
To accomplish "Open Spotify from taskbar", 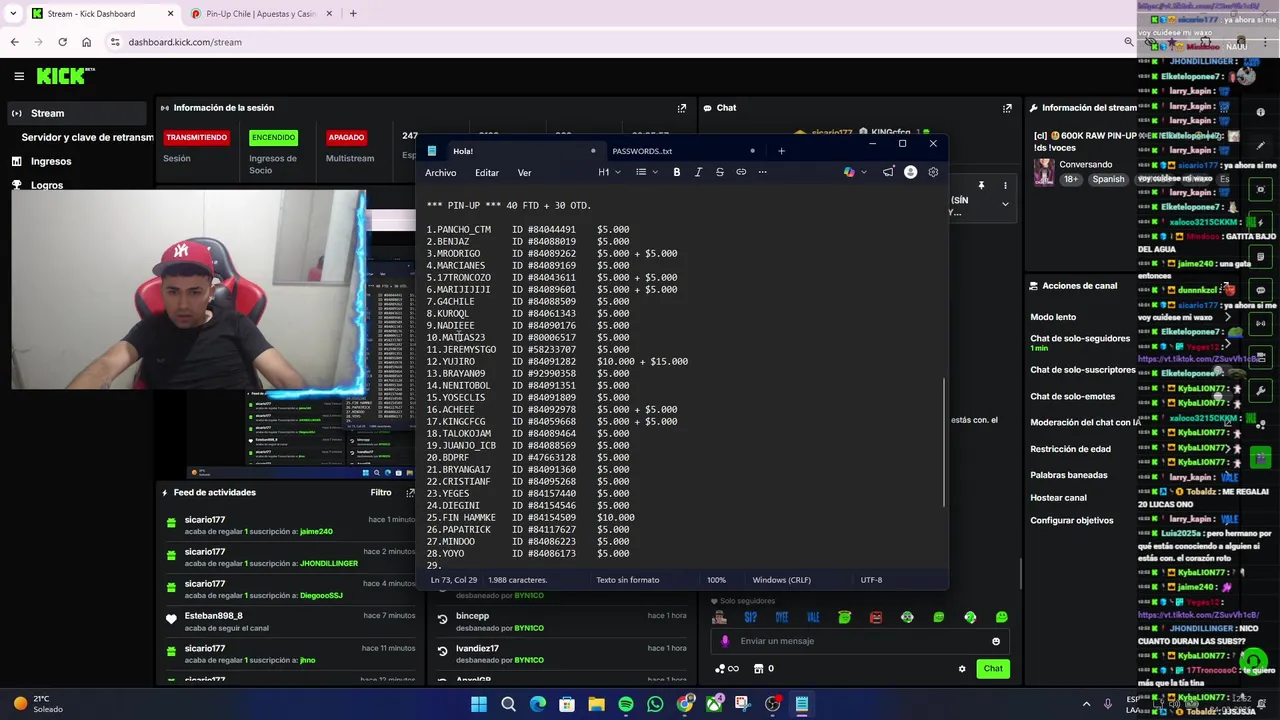I will (x=626, y=704).
